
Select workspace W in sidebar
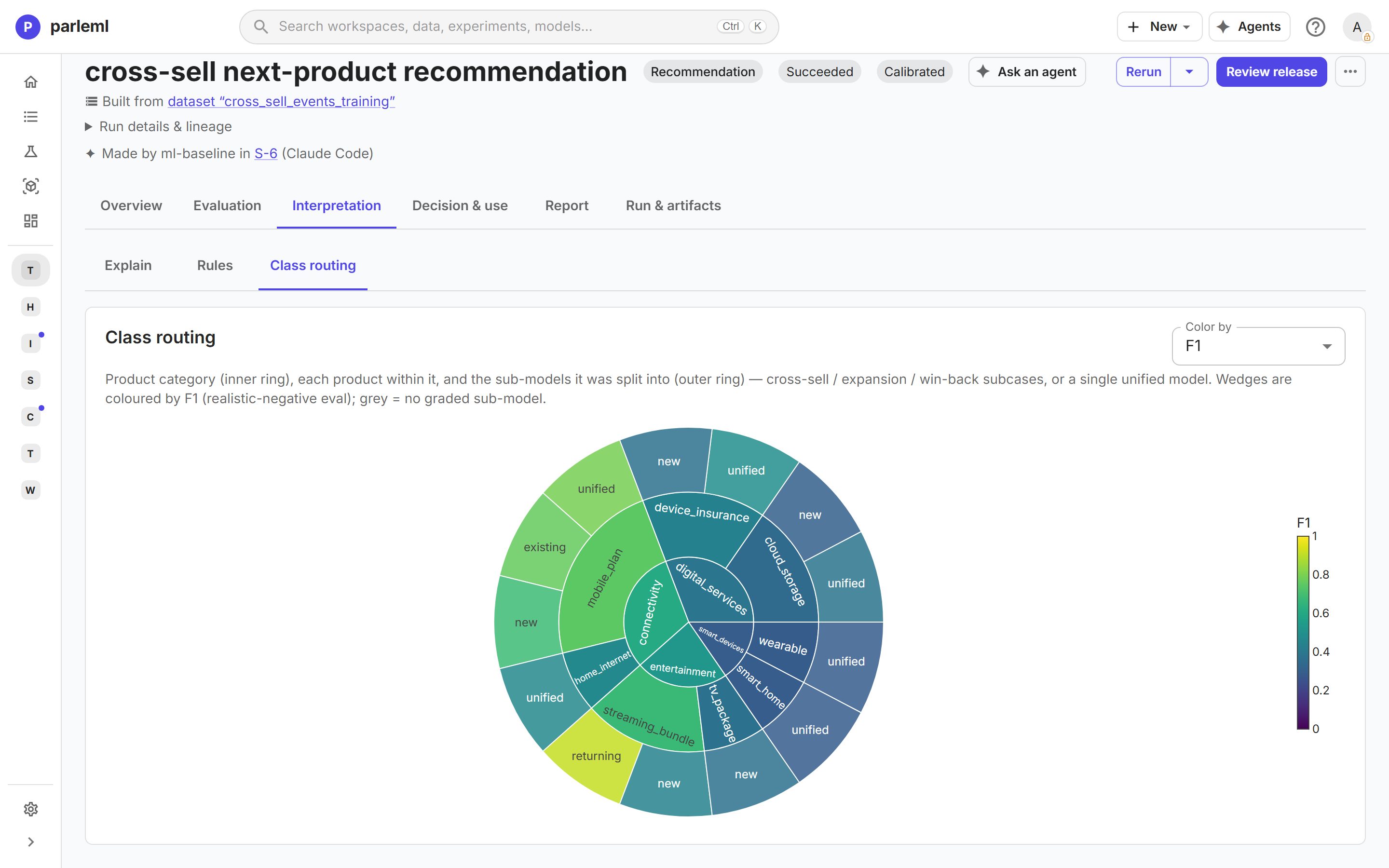point(30,489)
